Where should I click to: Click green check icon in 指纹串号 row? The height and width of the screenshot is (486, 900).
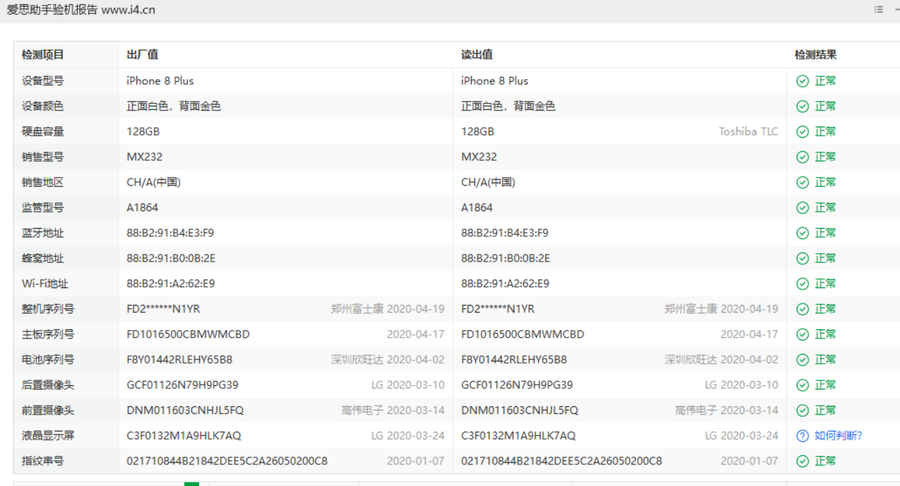[802, 461]
